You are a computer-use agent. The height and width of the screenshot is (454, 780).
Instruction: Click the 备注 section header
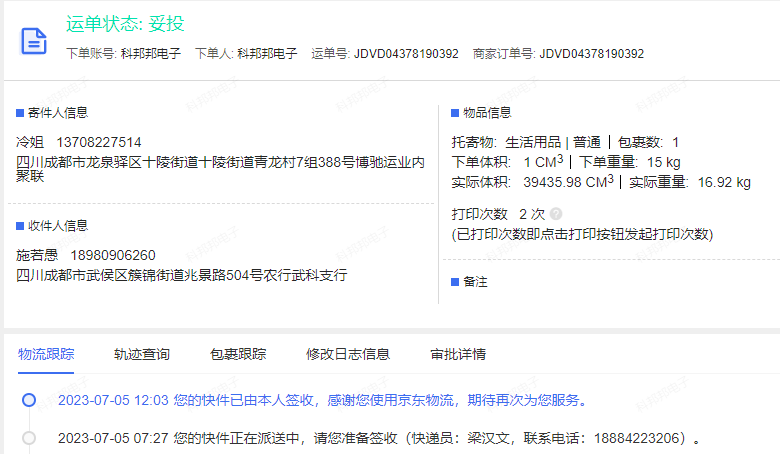click(470, 282)
